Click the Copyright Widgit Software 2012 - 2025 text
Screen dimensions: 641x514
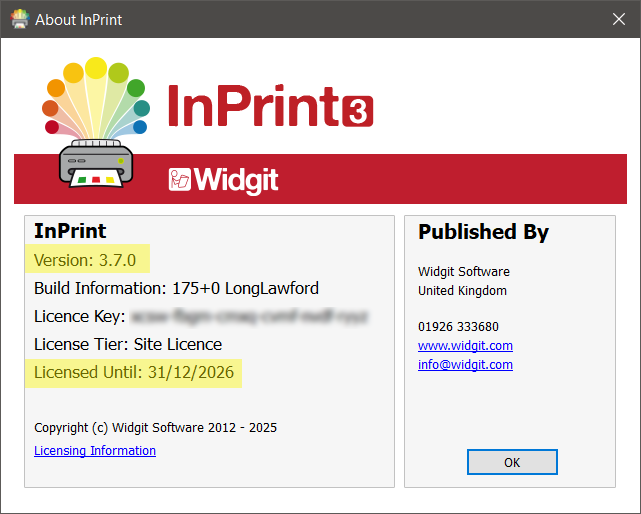tap(155, 428)
